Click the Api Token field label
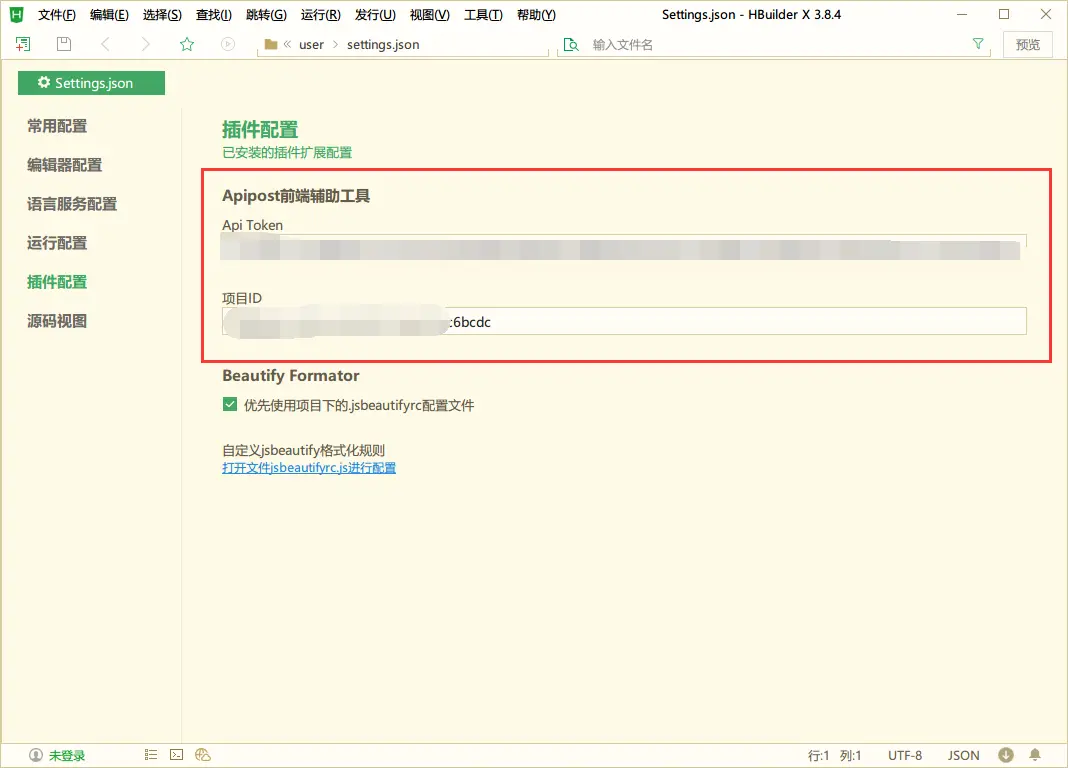 click(253, 225)
